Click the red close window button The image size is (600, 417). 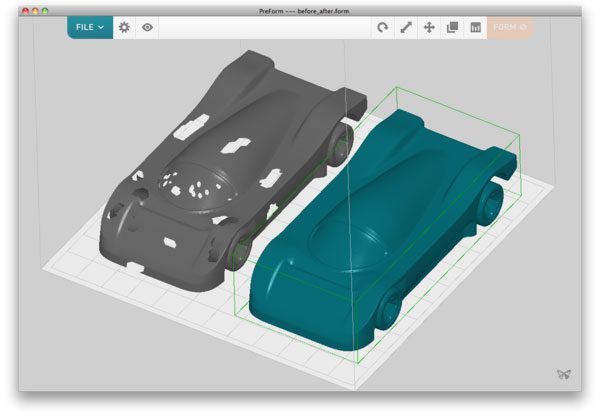click(26, 9)
